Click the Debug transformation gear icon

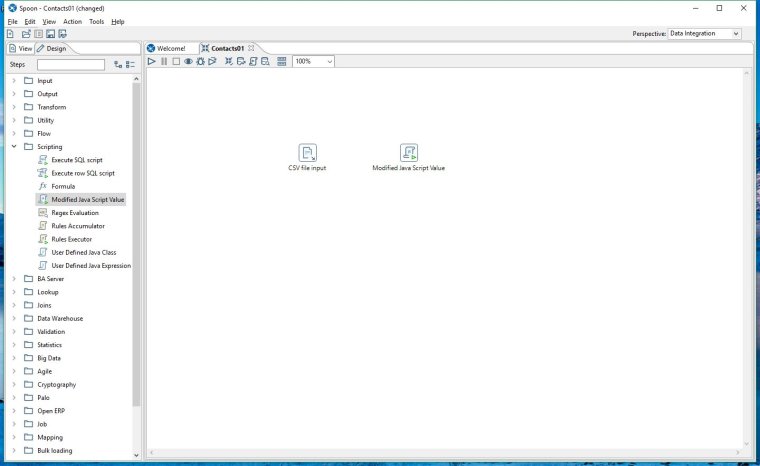[200, 61]
